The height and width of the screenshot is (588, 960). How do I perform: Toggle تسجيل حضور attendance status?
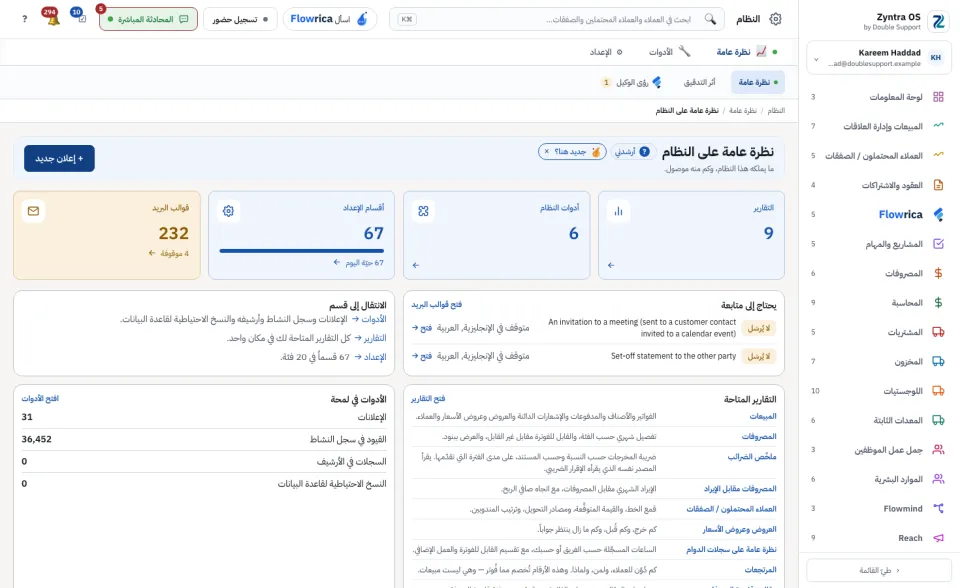point(240,19)
